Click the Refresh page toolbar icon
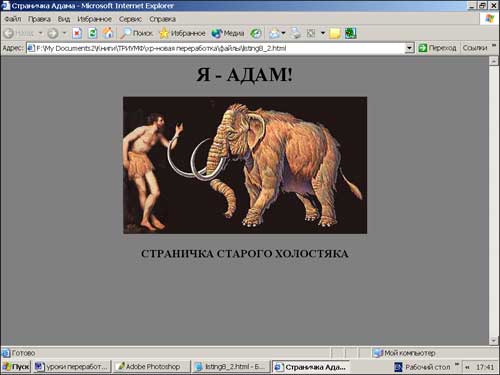The height and width of the screenshot is (375, 500). tap(93, 33)
